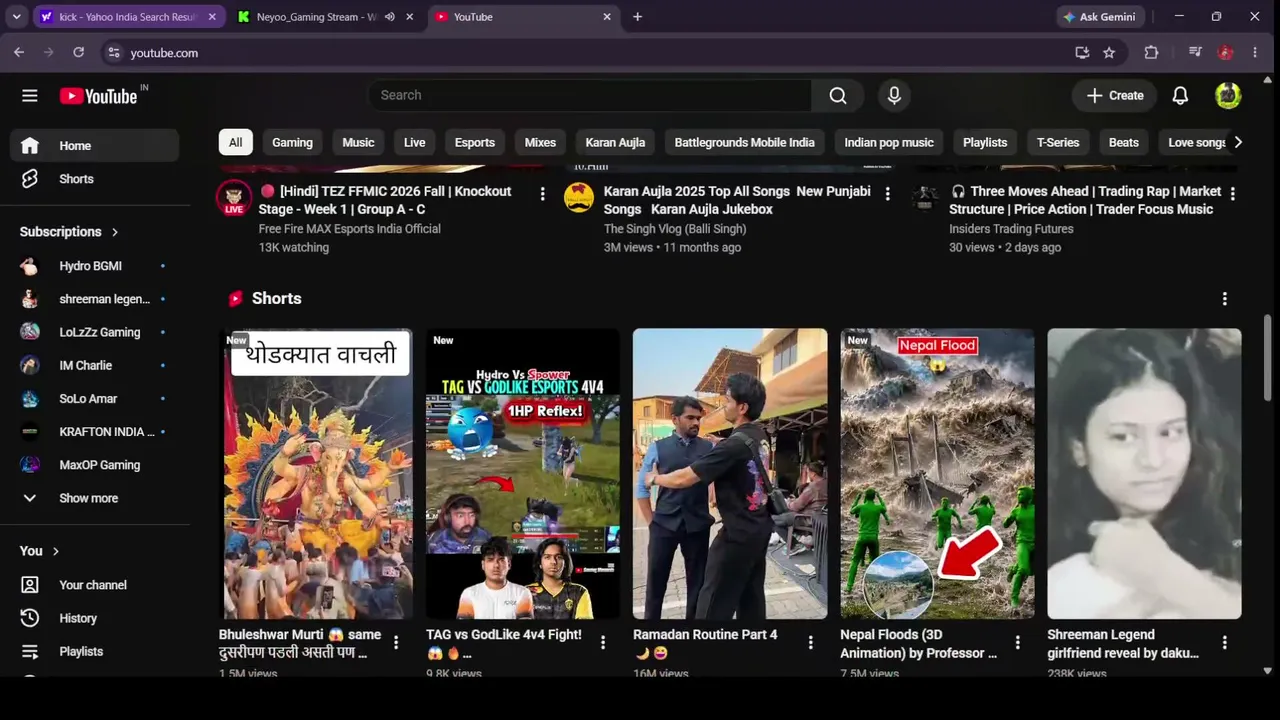Play the TAG vs GodLike 4v4 thumbnail
The height and width of the screenshot is (720, 1280).
[x=523, y=474]
